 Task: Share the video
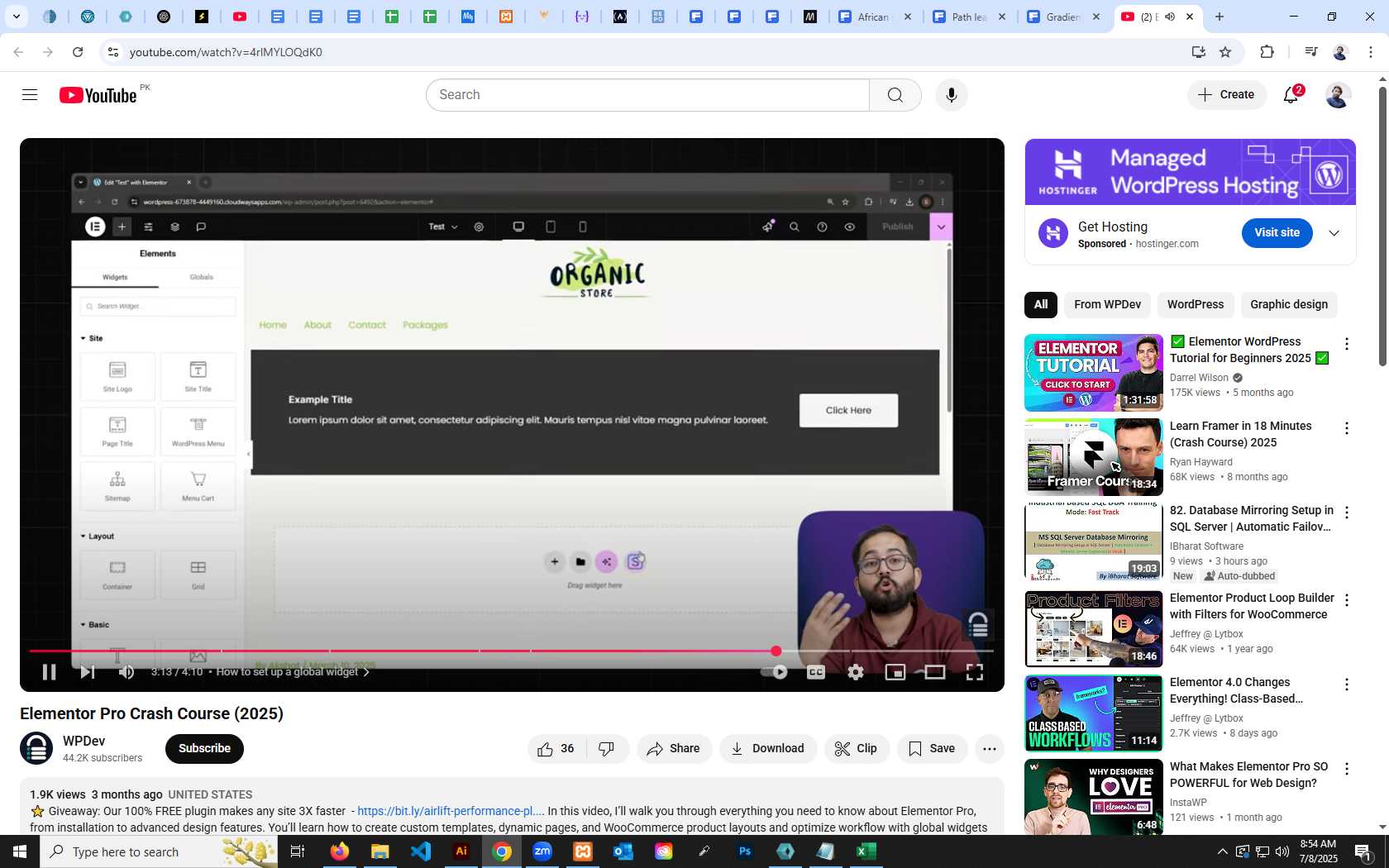[674, 749]
